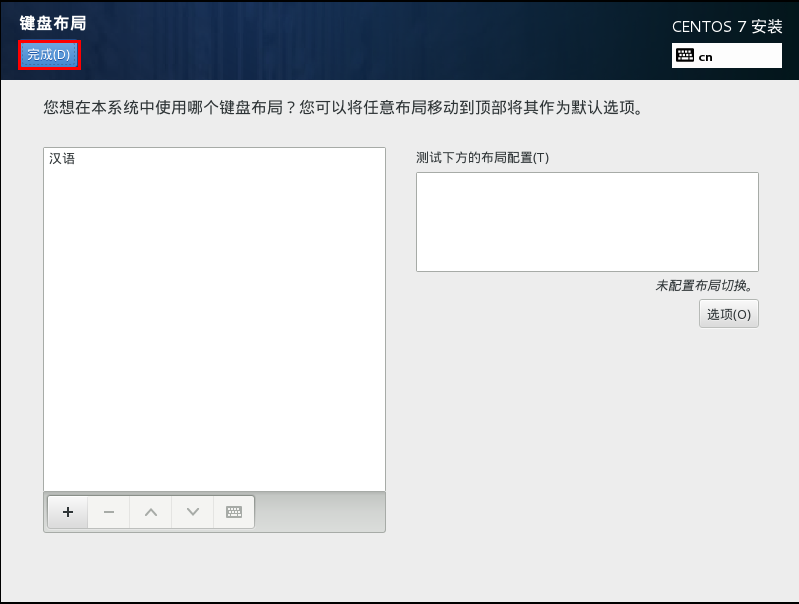Click the cn keyboard indicator
This screenshot has width=799, height=604.
727,56
